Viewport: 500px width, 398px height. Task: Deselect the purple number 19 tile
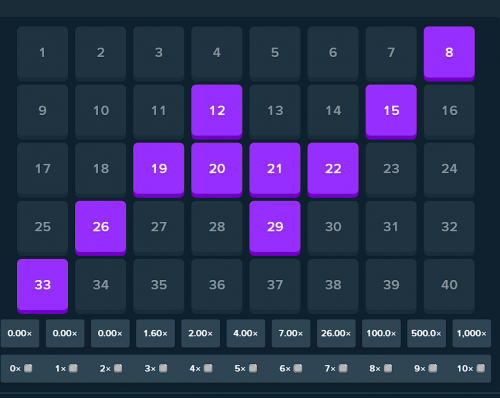tap(159, 170)
